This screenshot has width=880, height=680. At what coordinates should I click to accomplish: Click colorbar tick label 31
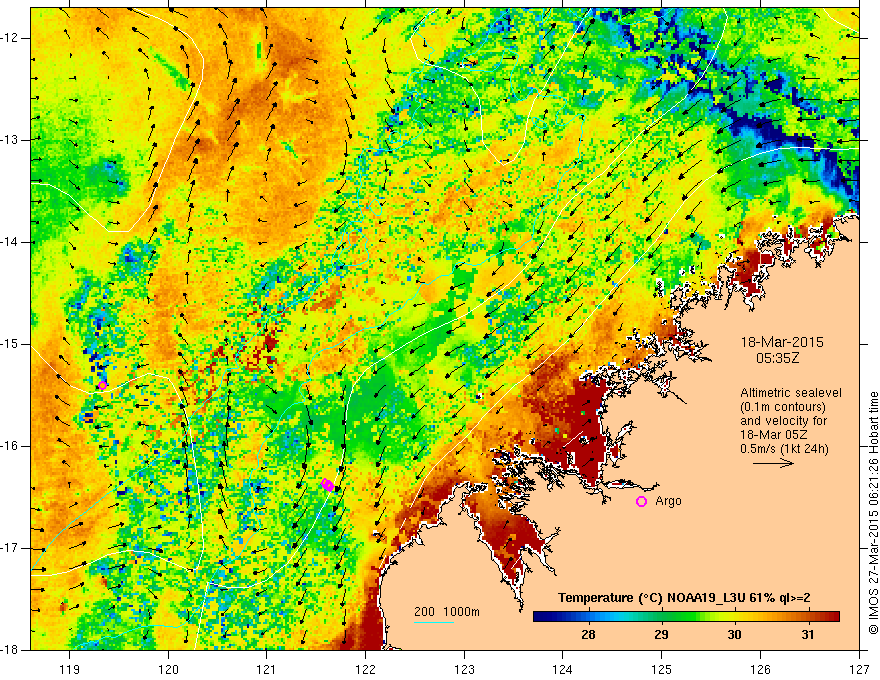click(807, 635)
